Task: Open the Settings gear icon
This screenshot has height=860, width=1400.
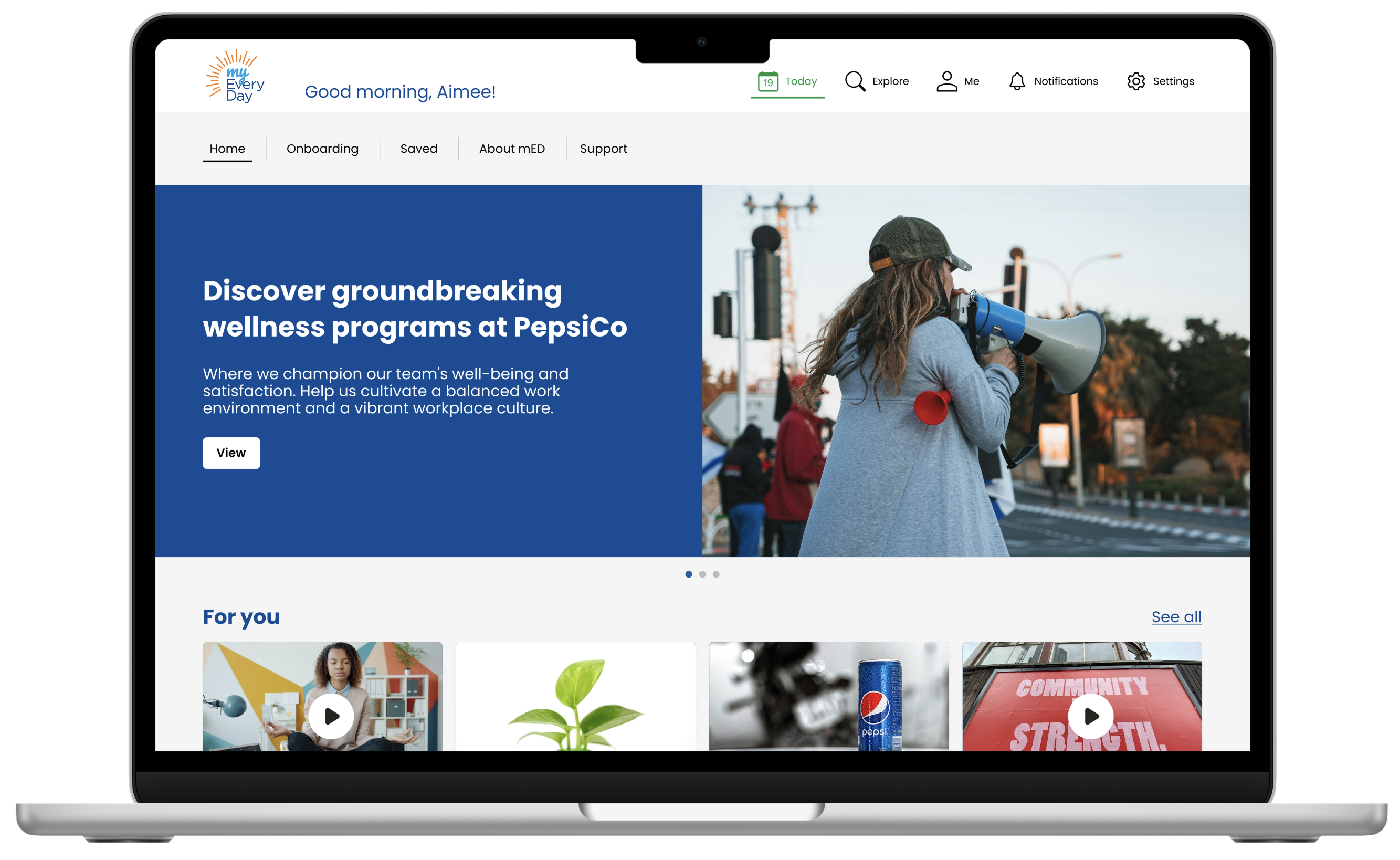Action: (1135, 81)
